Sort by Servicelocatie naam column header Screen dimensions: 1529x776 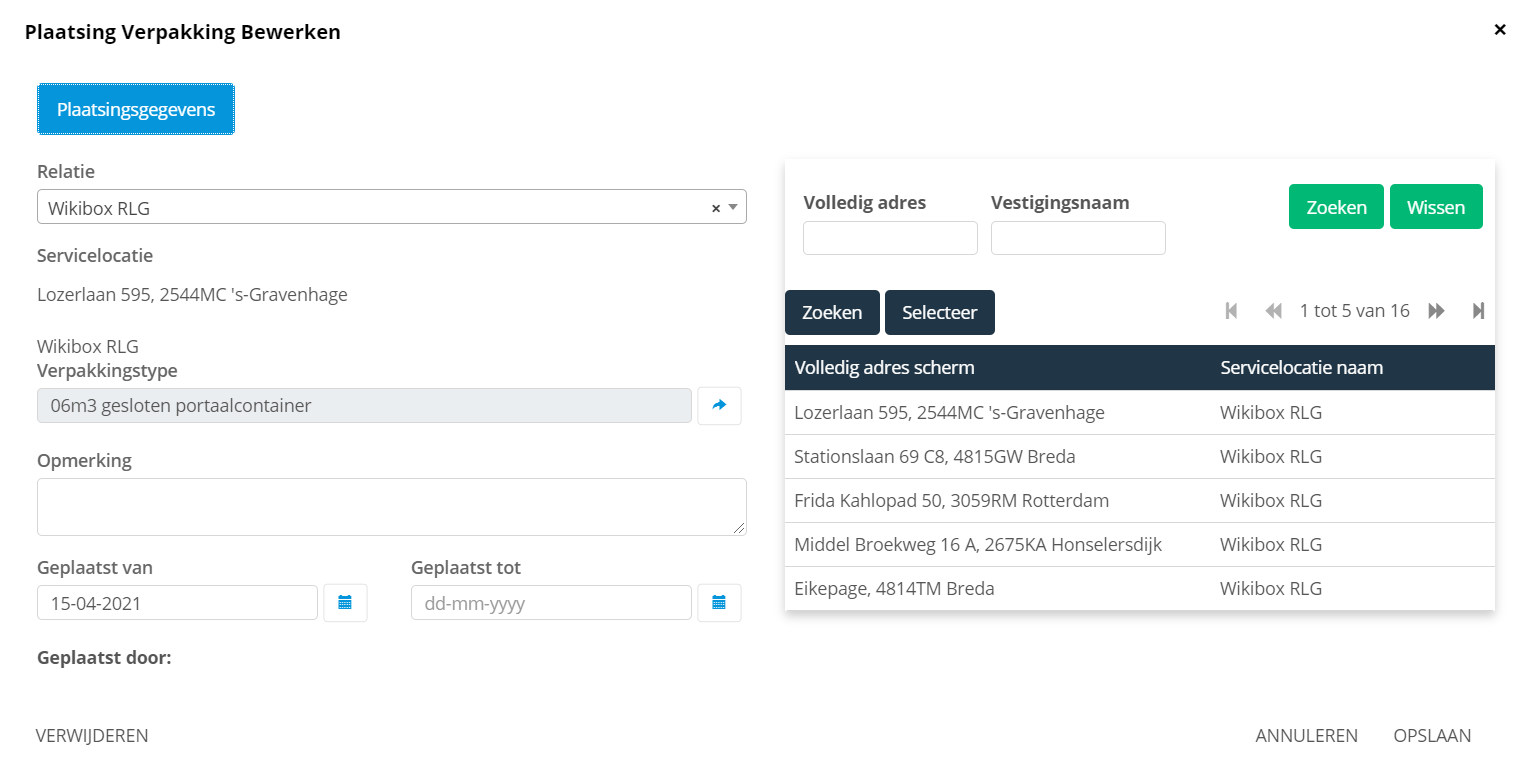1302,367
